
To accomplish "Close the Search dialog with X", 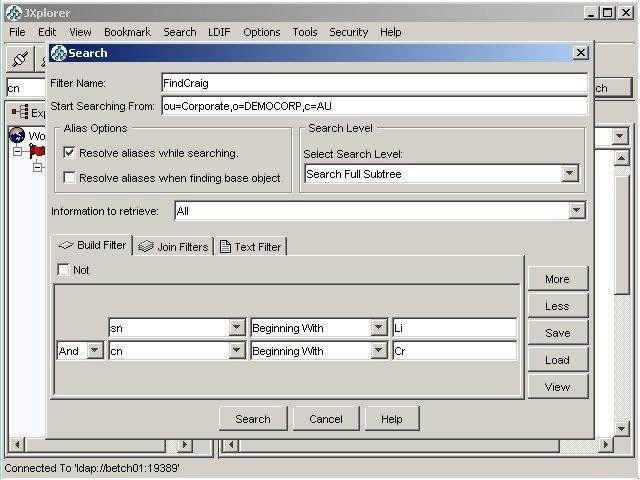I will pyautogui.click(x=580, y=53).
